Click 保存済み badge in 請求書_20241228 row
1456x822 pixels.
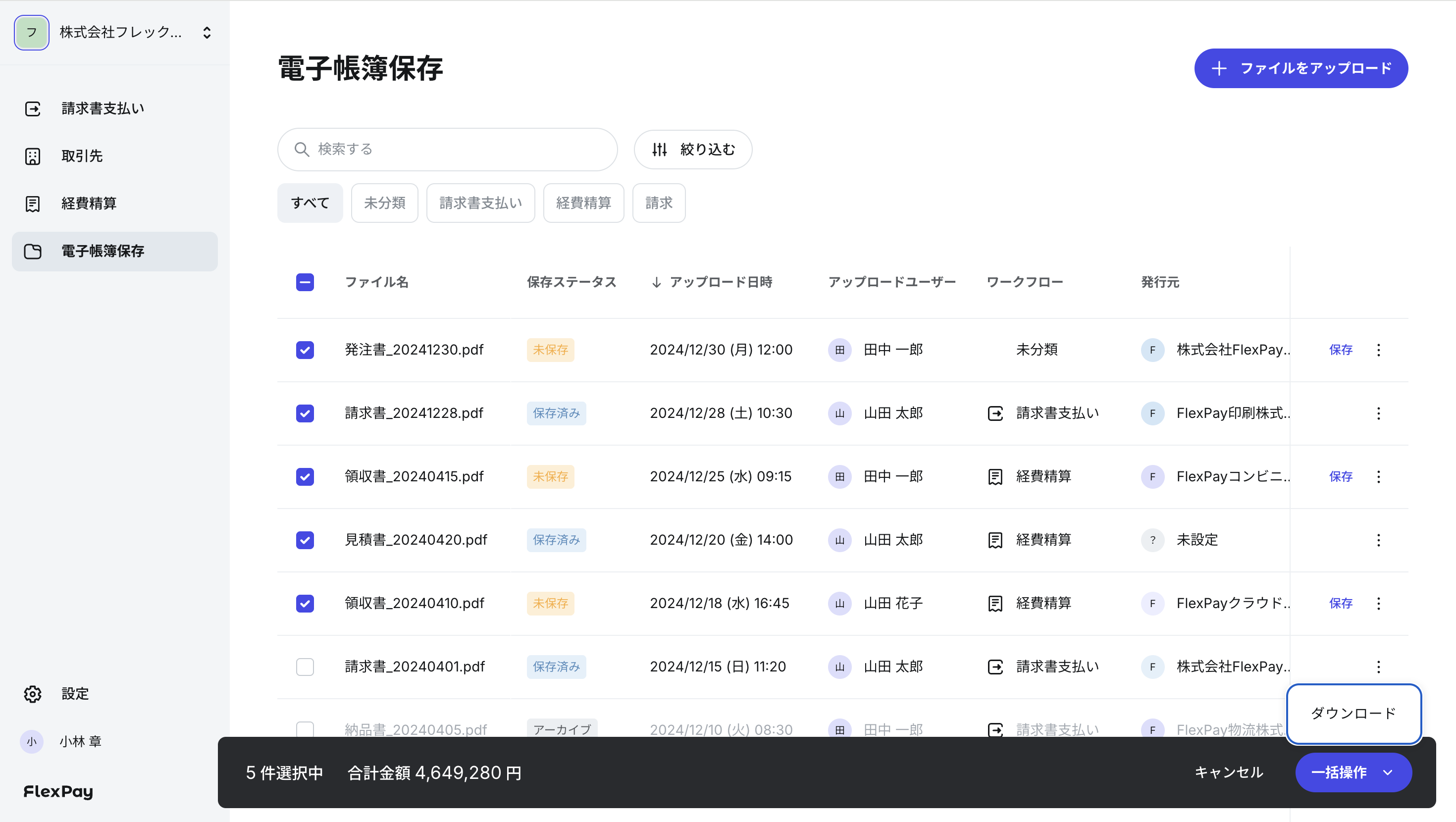coord(556,413)
